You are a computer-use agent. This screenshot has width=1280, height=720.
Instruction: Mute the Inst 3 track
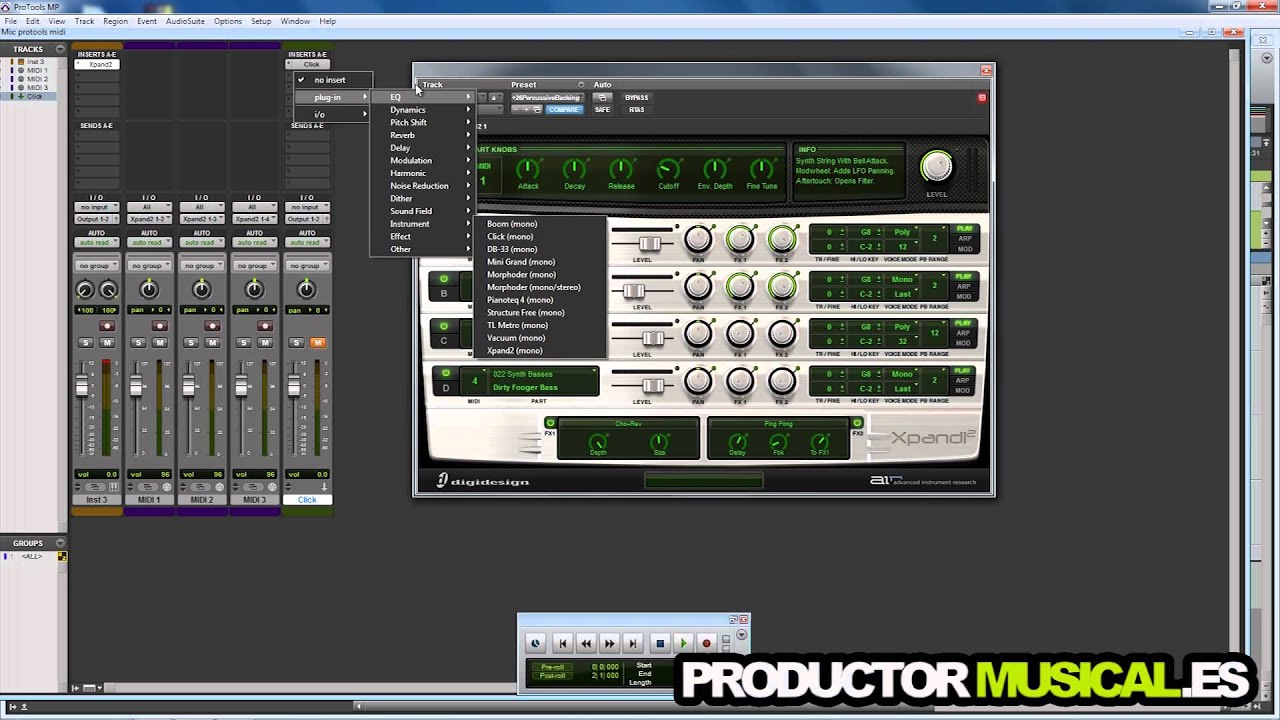tap(107, 343)
